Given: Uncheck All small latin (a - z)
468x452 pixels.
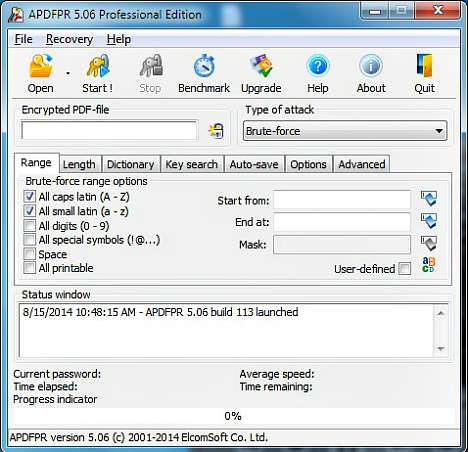Looking at the screenshot, I should [x=29, y=211].
